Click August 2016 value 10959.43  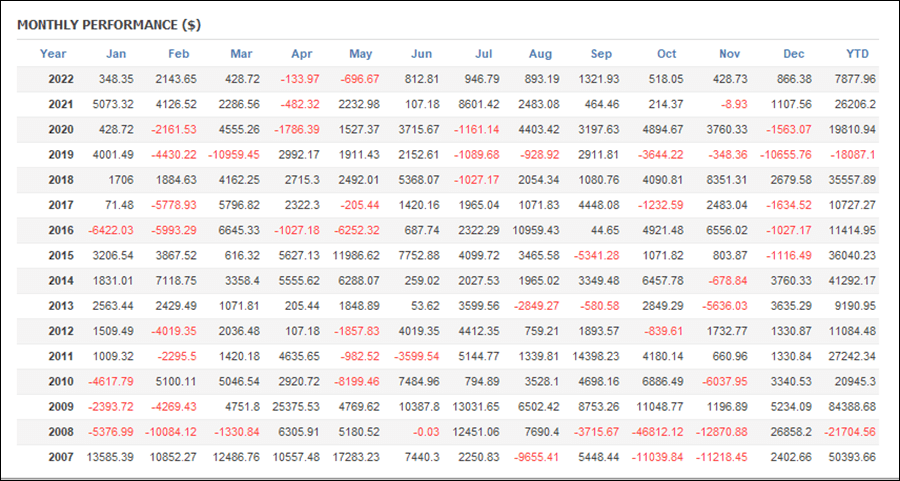coord(536,230)
